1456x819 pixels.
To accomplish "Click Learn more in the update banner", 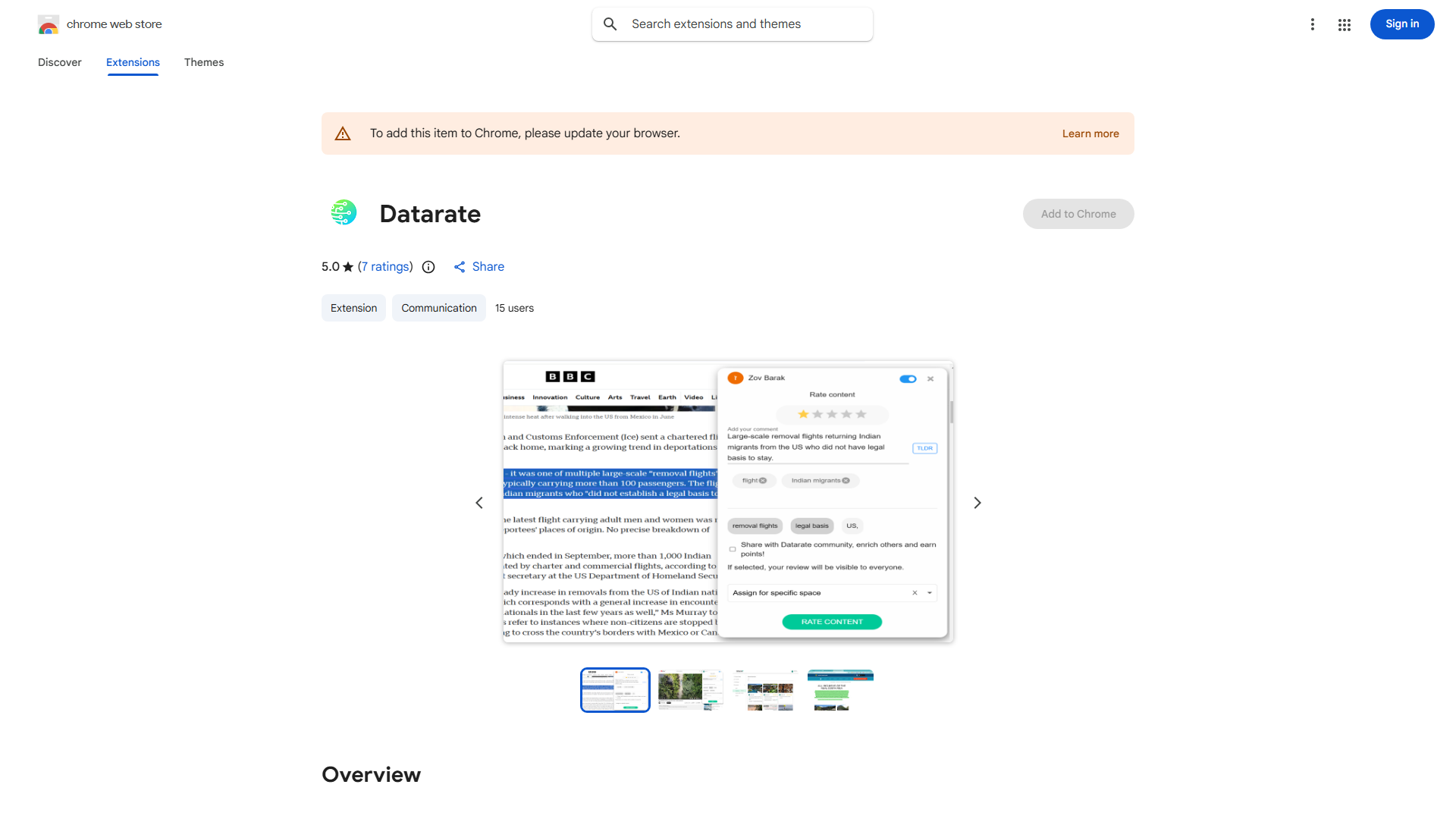I will 1090,133.
